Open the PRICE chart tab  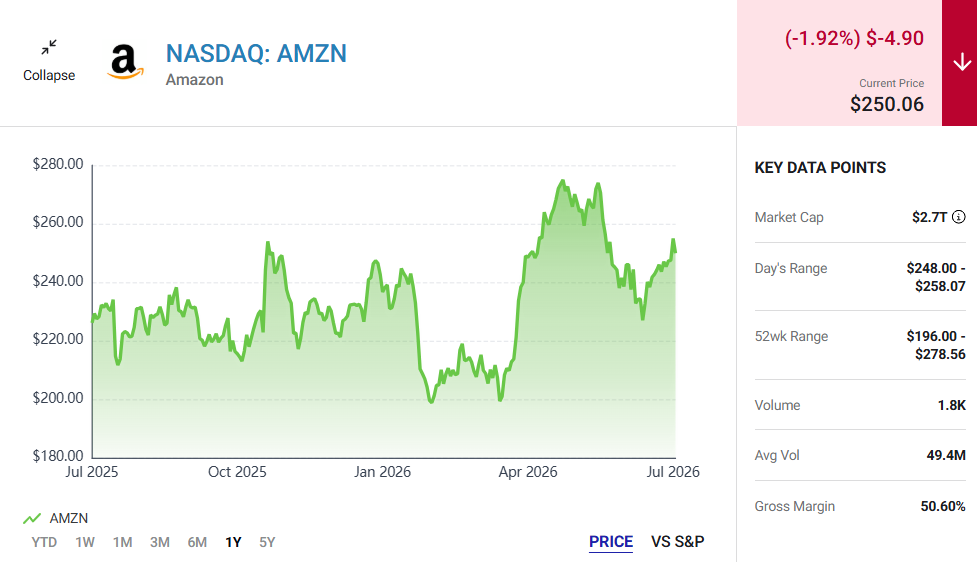[611, 542]
